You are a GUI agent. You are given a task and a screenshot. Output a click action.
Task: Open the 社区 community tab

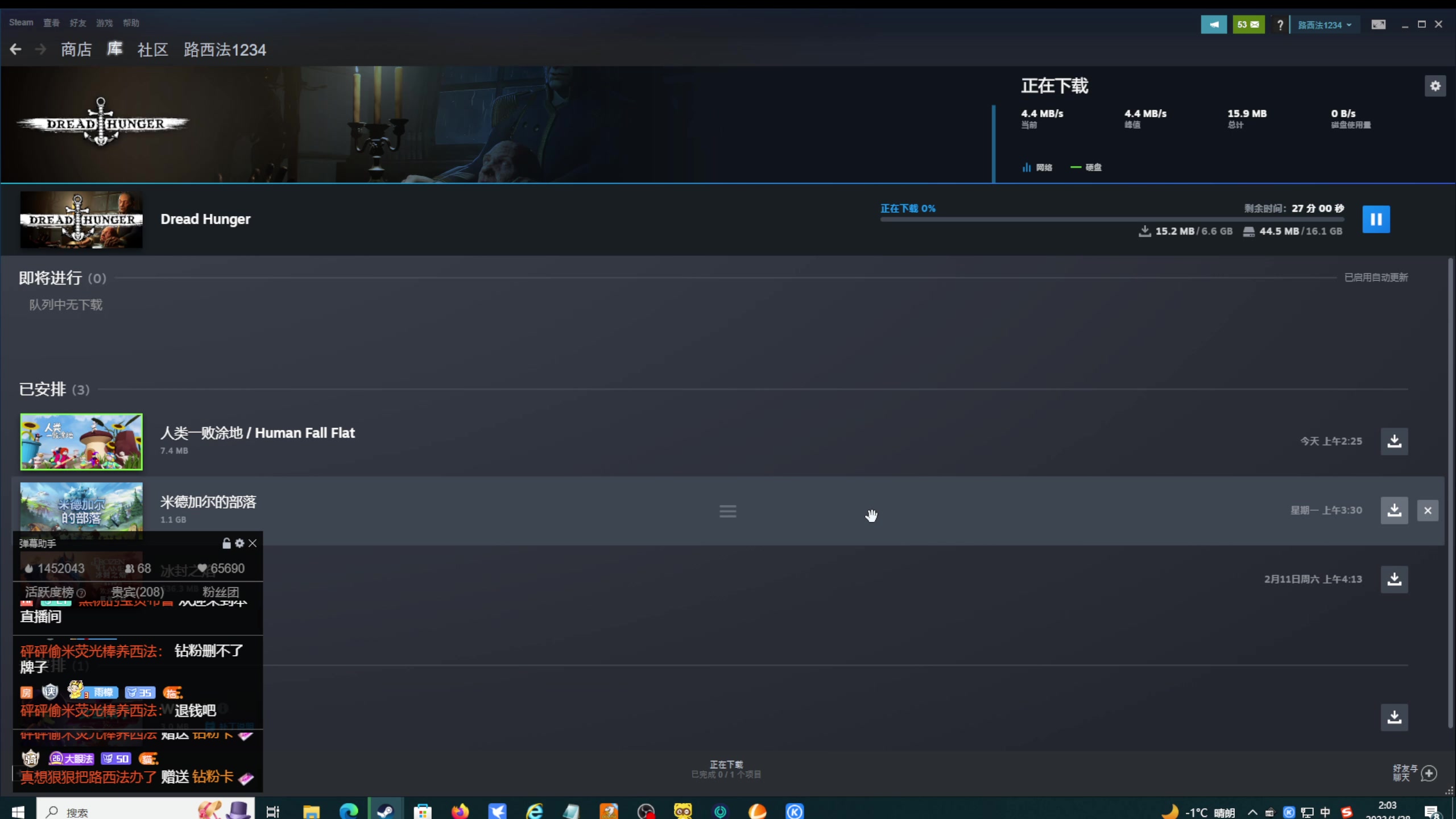(153, 50)
